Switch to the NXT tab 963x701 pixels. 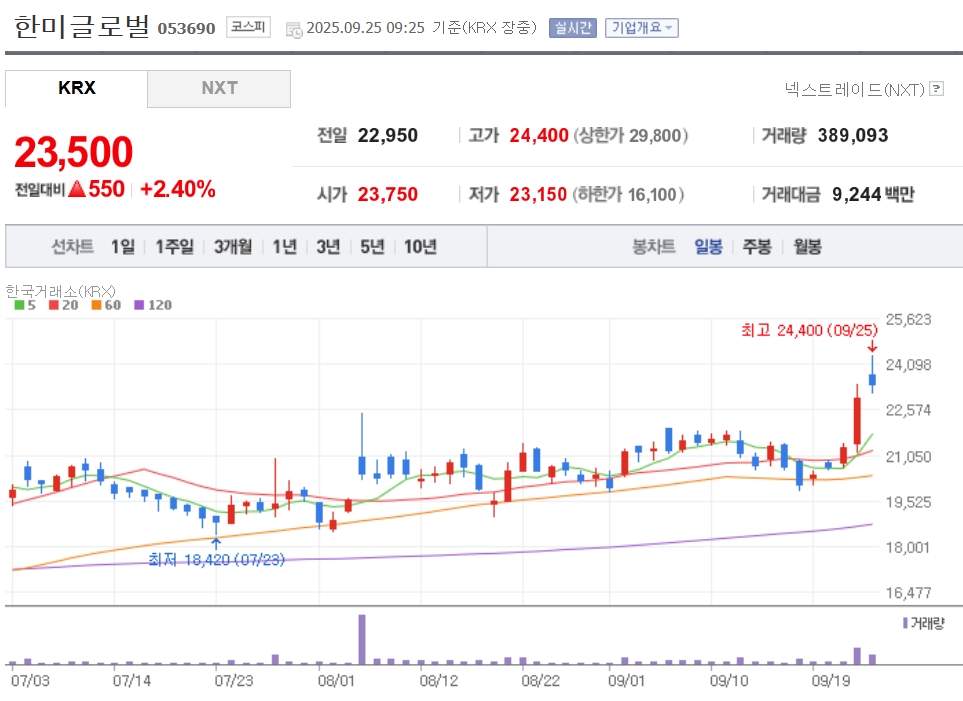click(219, 88)
